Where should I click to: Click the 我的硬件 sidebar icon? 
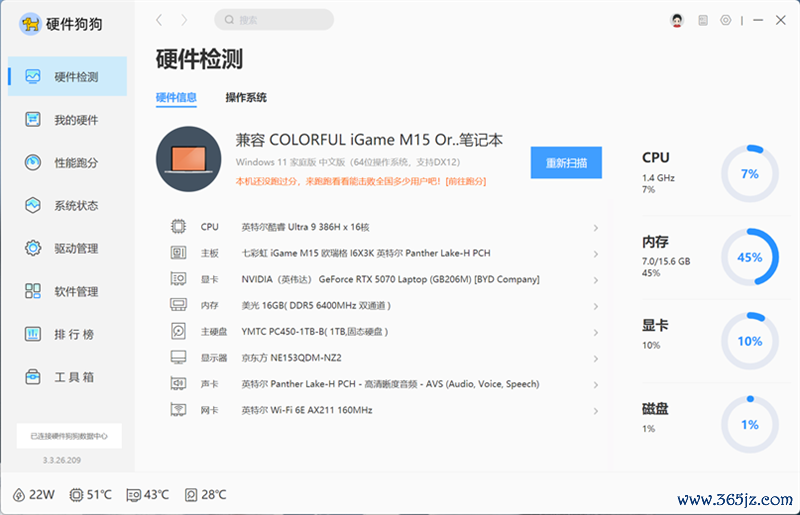pos(33,119)
